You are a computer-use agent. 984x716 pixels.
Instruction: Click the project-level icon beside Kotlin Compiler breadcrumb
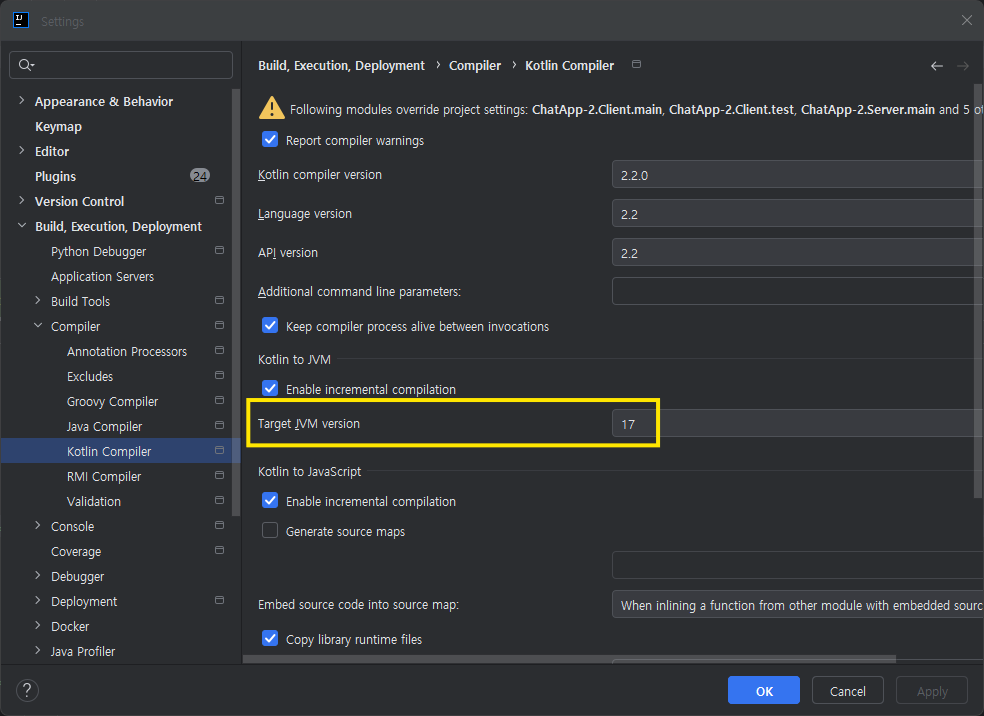636,64
